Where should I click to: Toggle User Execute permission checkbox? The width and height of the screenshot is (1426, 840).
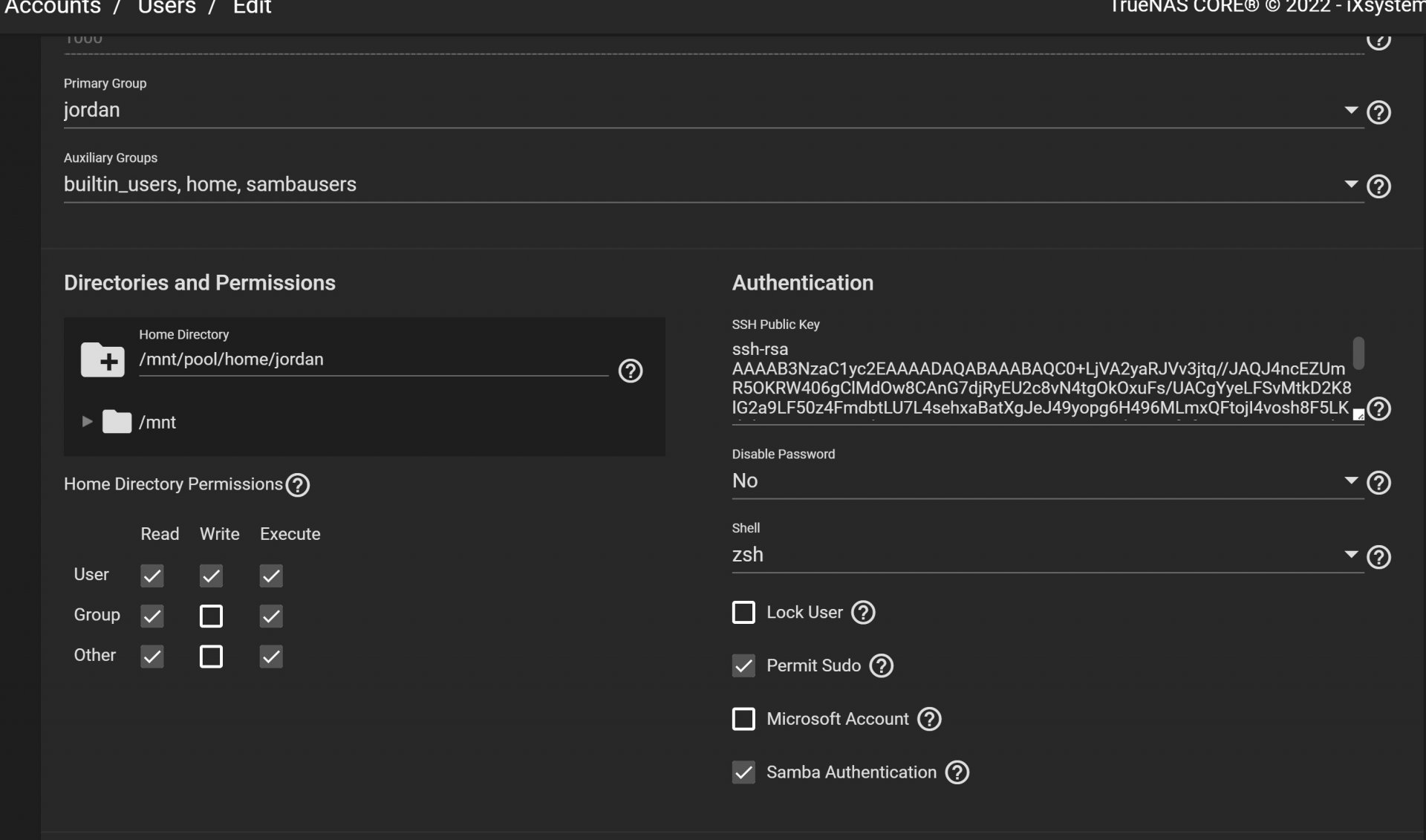[271, 576]
